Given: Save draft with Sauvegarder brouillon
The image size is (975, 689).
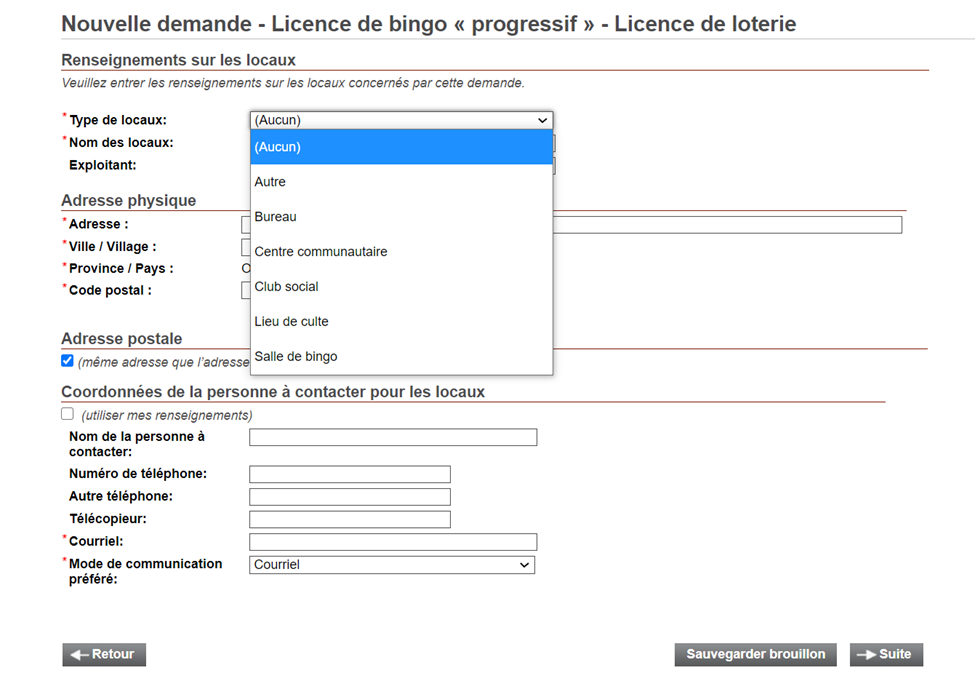Looking at the screenshot, I should tap(756, 654).
